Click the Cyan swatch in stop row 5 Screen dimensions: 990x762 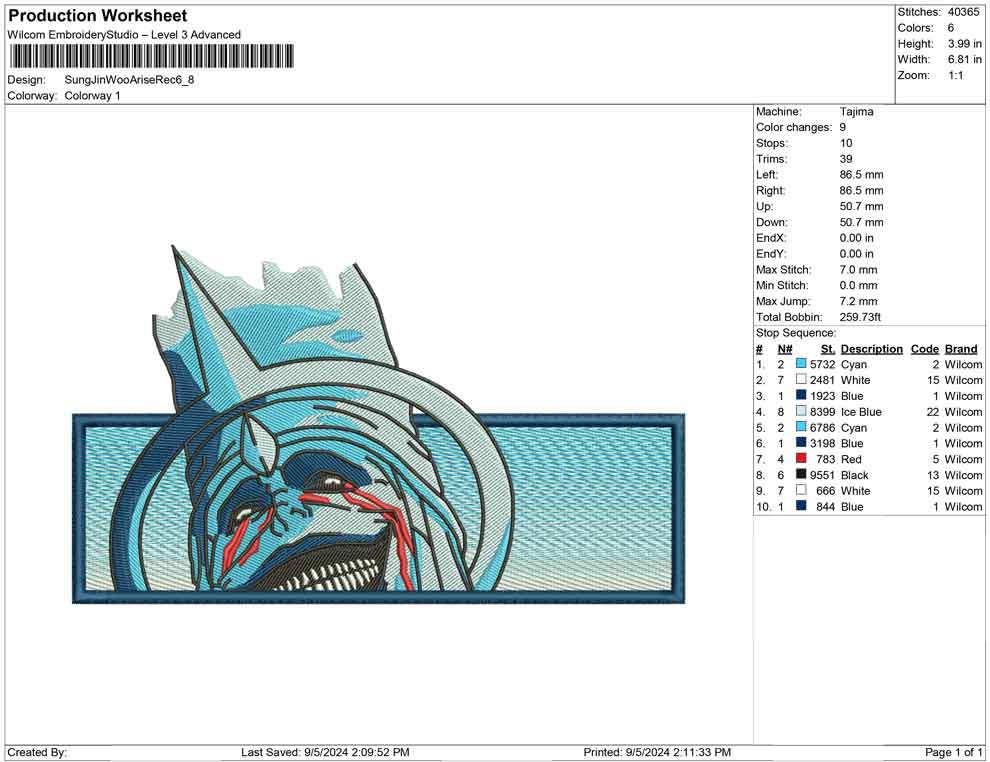click(x=801, y=427)
